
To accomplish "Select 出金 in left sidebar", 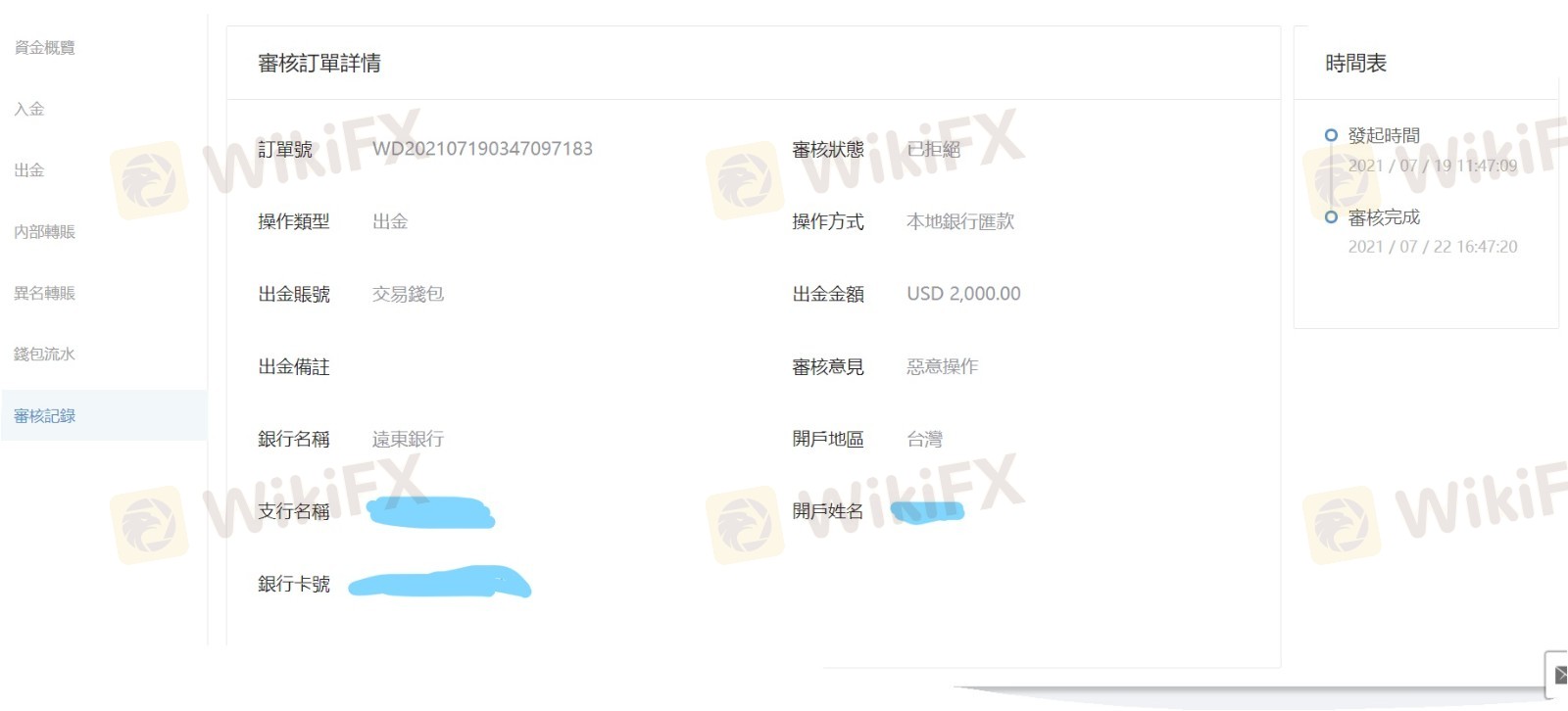I will pyautogui.click(x=29, y=170).
